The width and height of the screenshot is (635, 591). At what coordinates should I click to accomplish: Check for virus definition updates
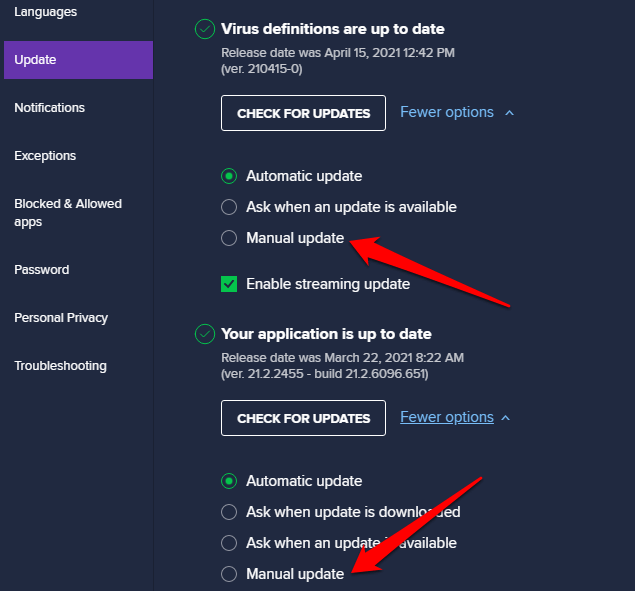(x=303, y=113)
